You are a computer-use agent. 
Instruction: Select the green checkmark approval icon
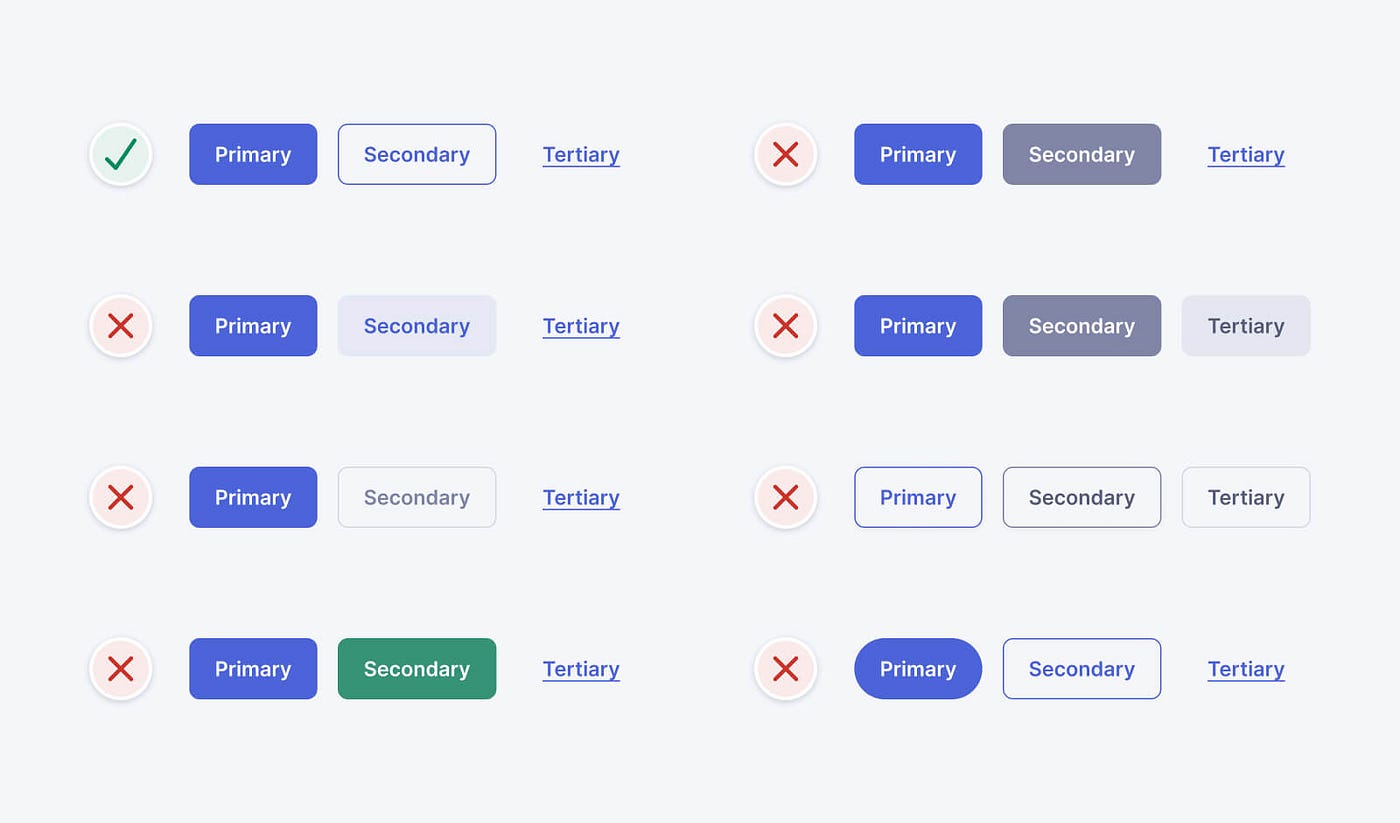[120, 154]
